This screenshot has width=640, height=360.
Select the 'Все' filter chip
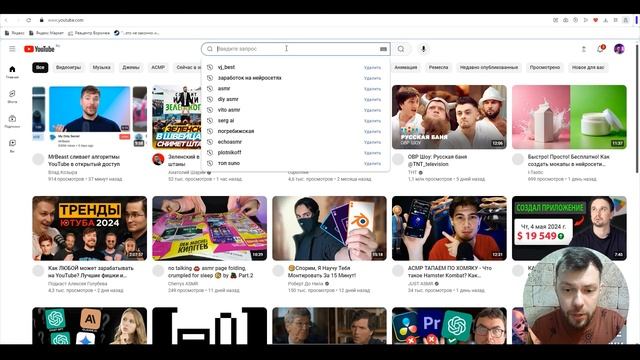click(40, 67)
